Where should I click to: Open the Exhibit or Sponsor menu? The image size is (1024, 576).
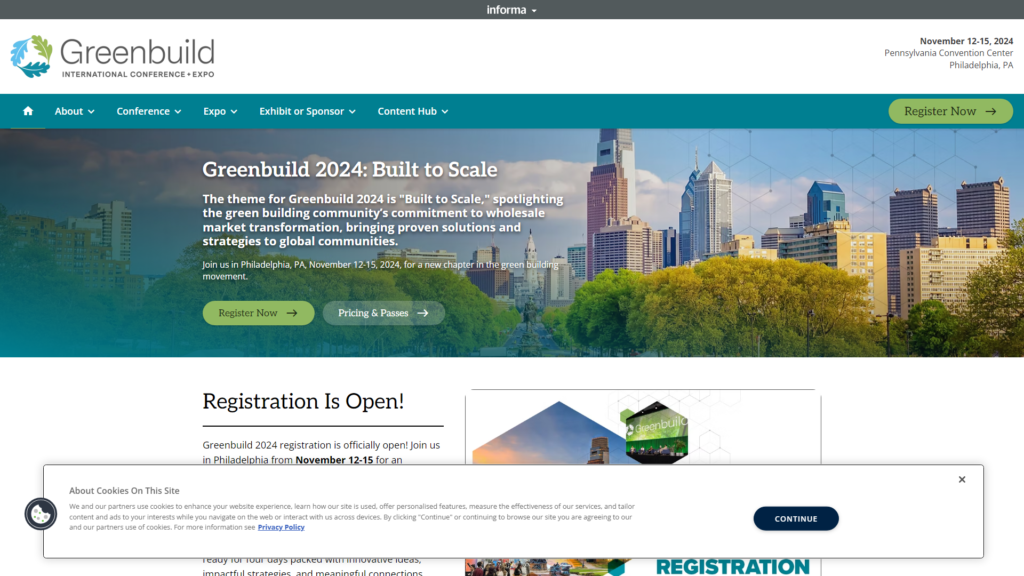pos(308,111)
